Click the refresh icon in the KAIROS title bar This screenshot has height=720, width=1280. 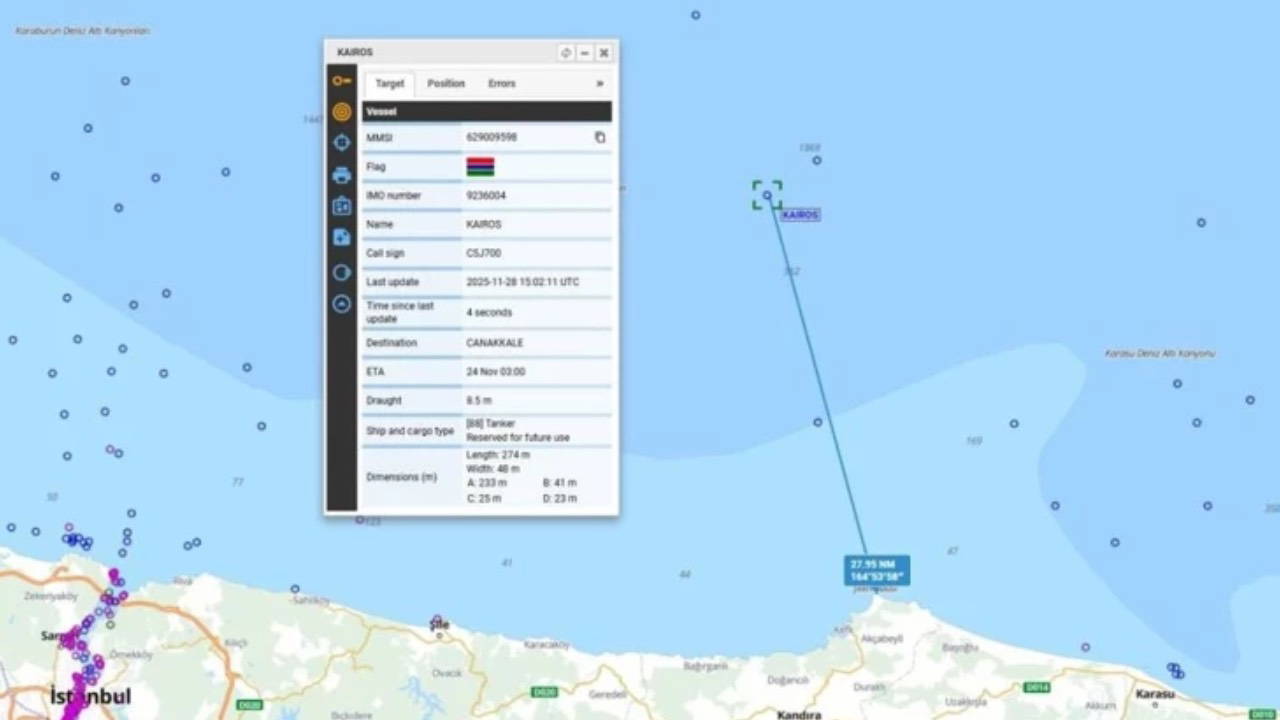tap(566, 52)
